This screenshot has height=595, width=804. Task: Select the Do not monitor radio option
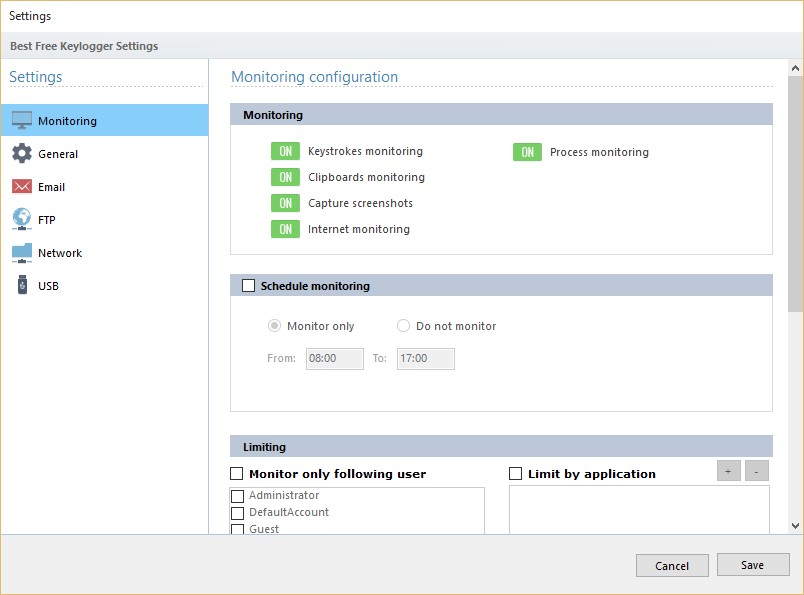404,326
